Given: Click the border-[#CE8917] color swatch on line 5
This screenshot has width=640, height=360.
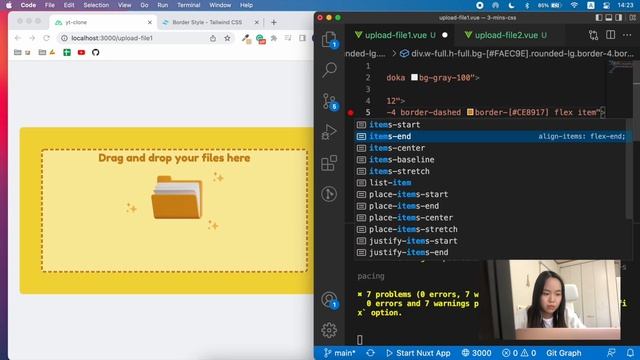Looking at the screenshot, I should click(x=470, y=112).
